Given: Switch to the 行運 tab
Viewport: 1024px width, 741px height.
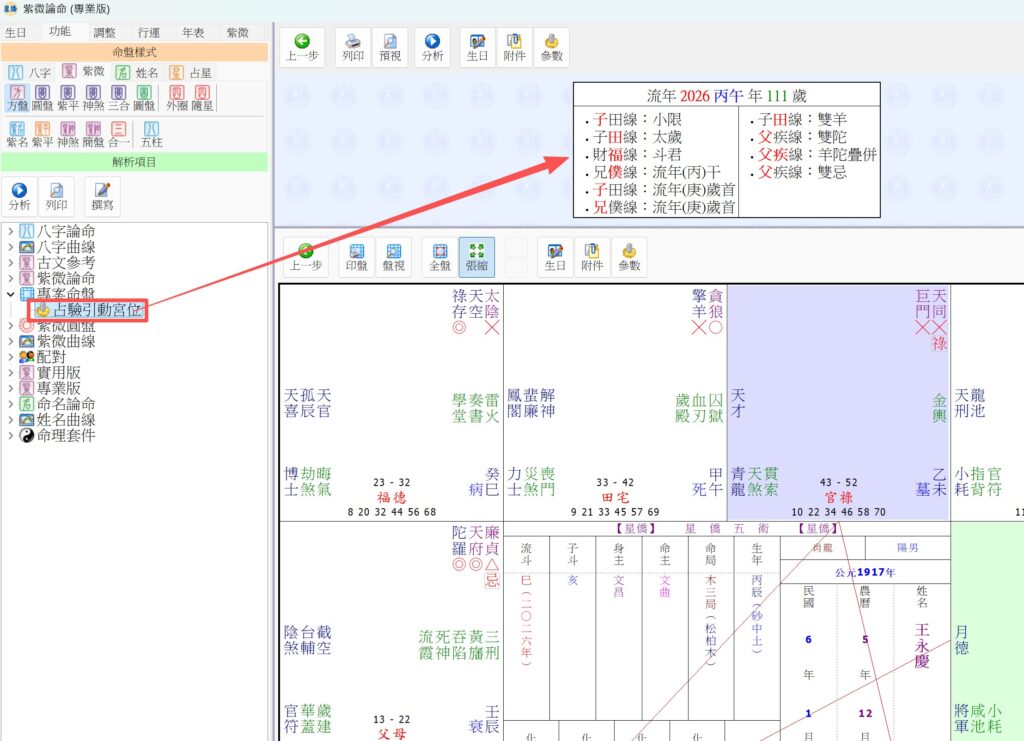Looking at the screenshot, I should 149,32.
